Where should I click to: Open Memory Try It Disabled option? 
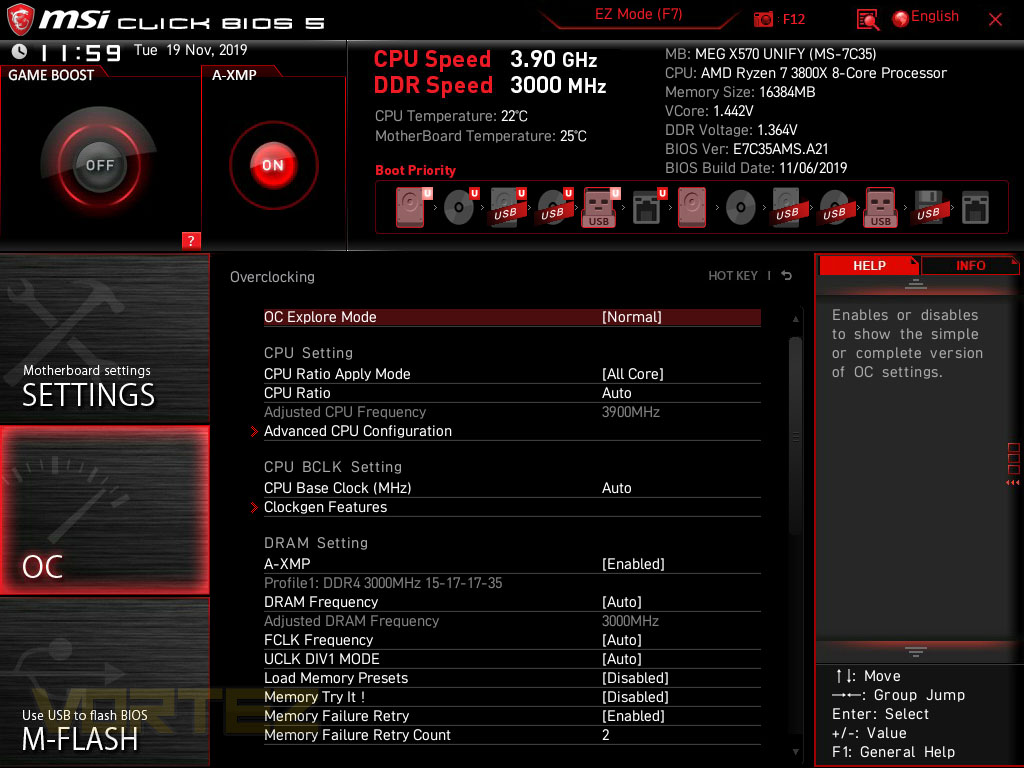pos(512,697)
